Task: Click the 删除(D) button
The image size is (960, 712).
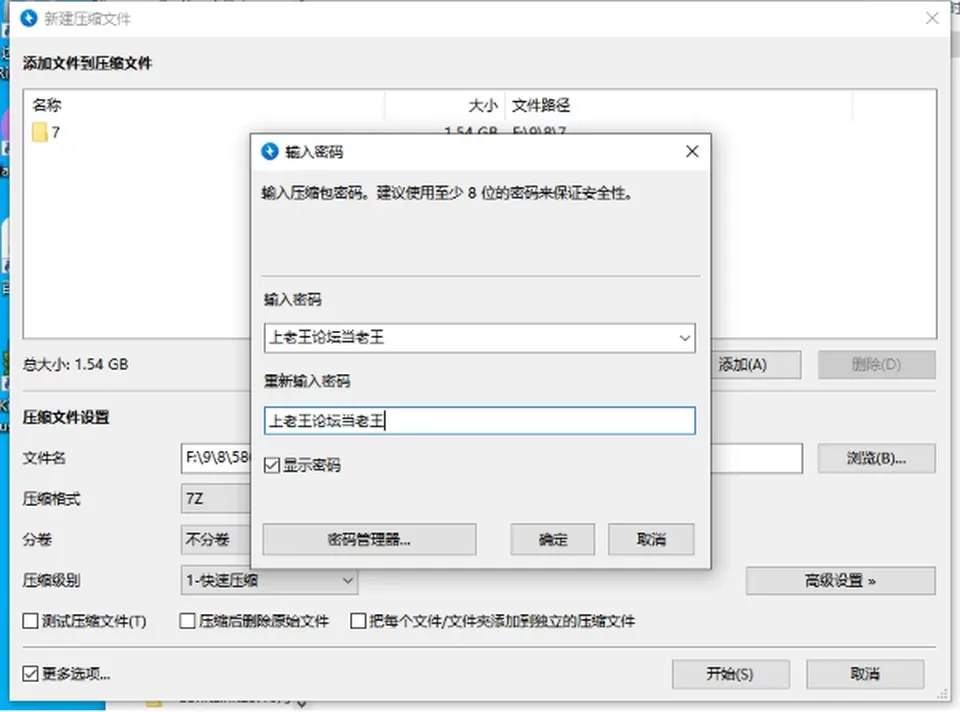Action: click(x=877, y=365)
